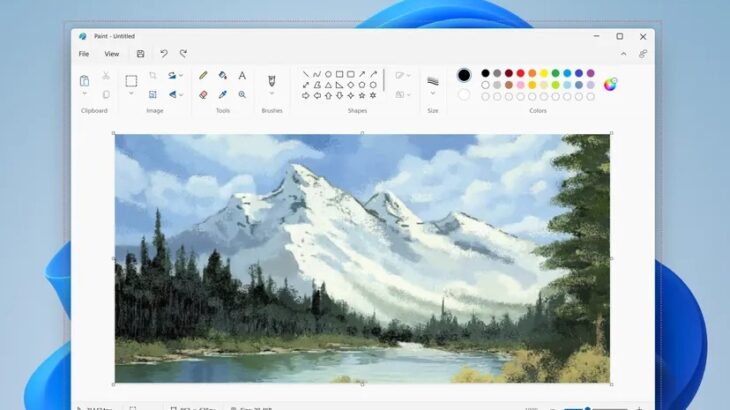Pick the Fill bucket tool
Image resolution: width=730 pixels, height=410 pixels.
222,75
